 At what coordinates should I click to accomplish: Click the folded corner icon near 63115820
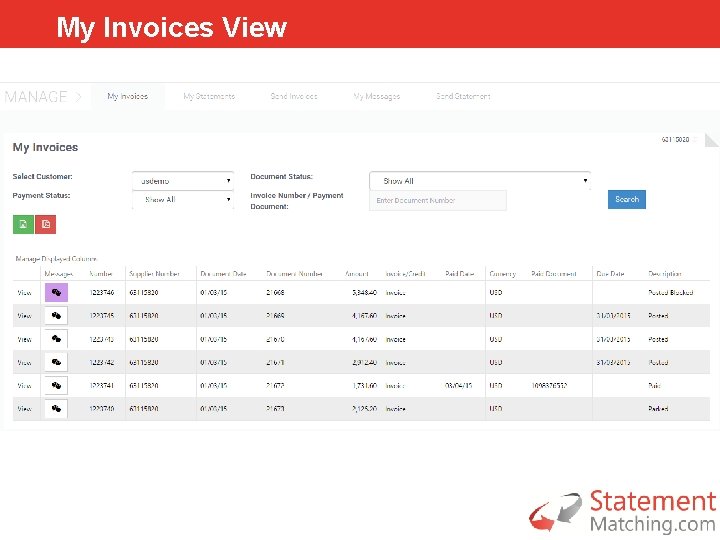[711, 140]
